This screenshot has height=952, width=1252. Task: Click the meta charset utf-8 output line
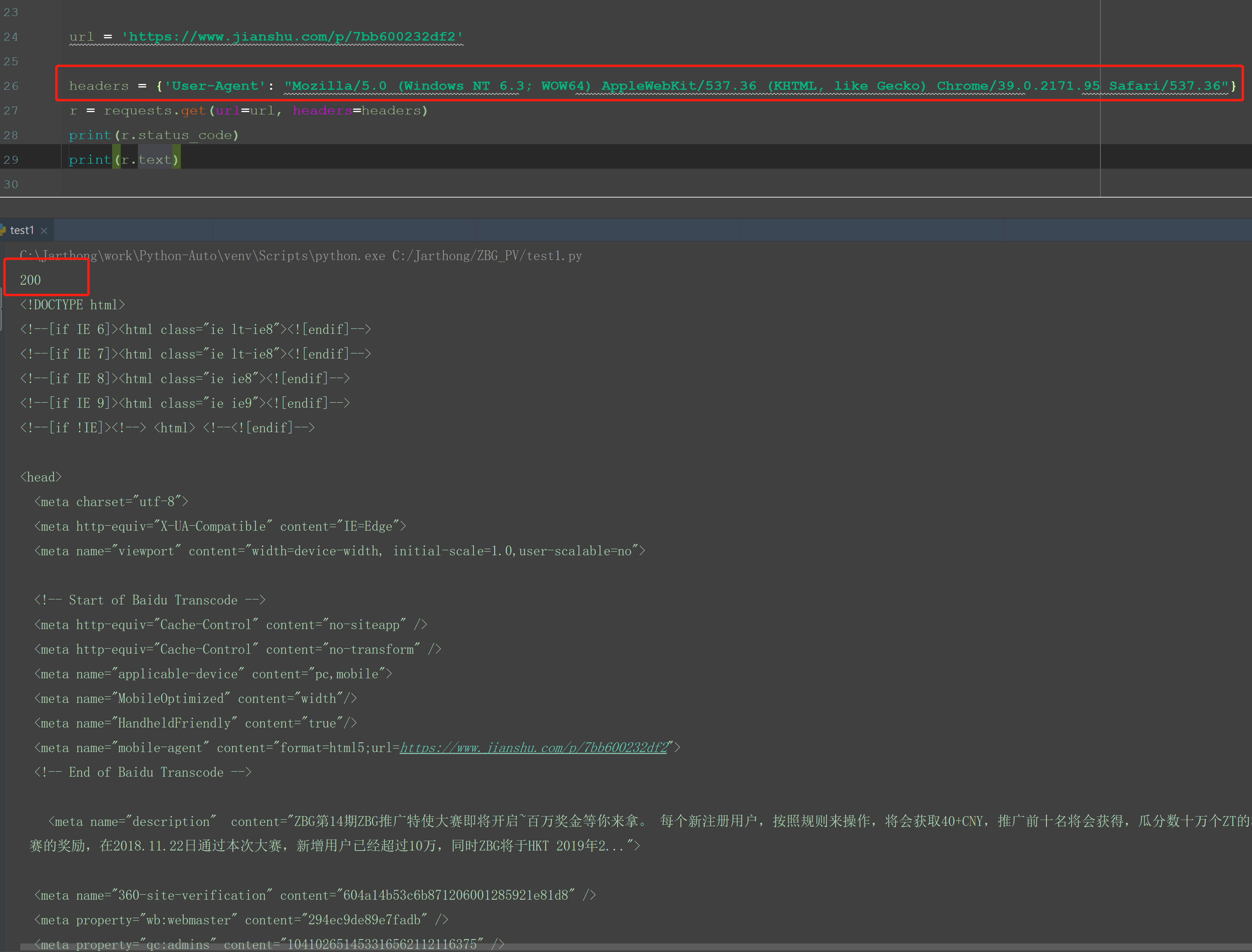pos(111,501)
